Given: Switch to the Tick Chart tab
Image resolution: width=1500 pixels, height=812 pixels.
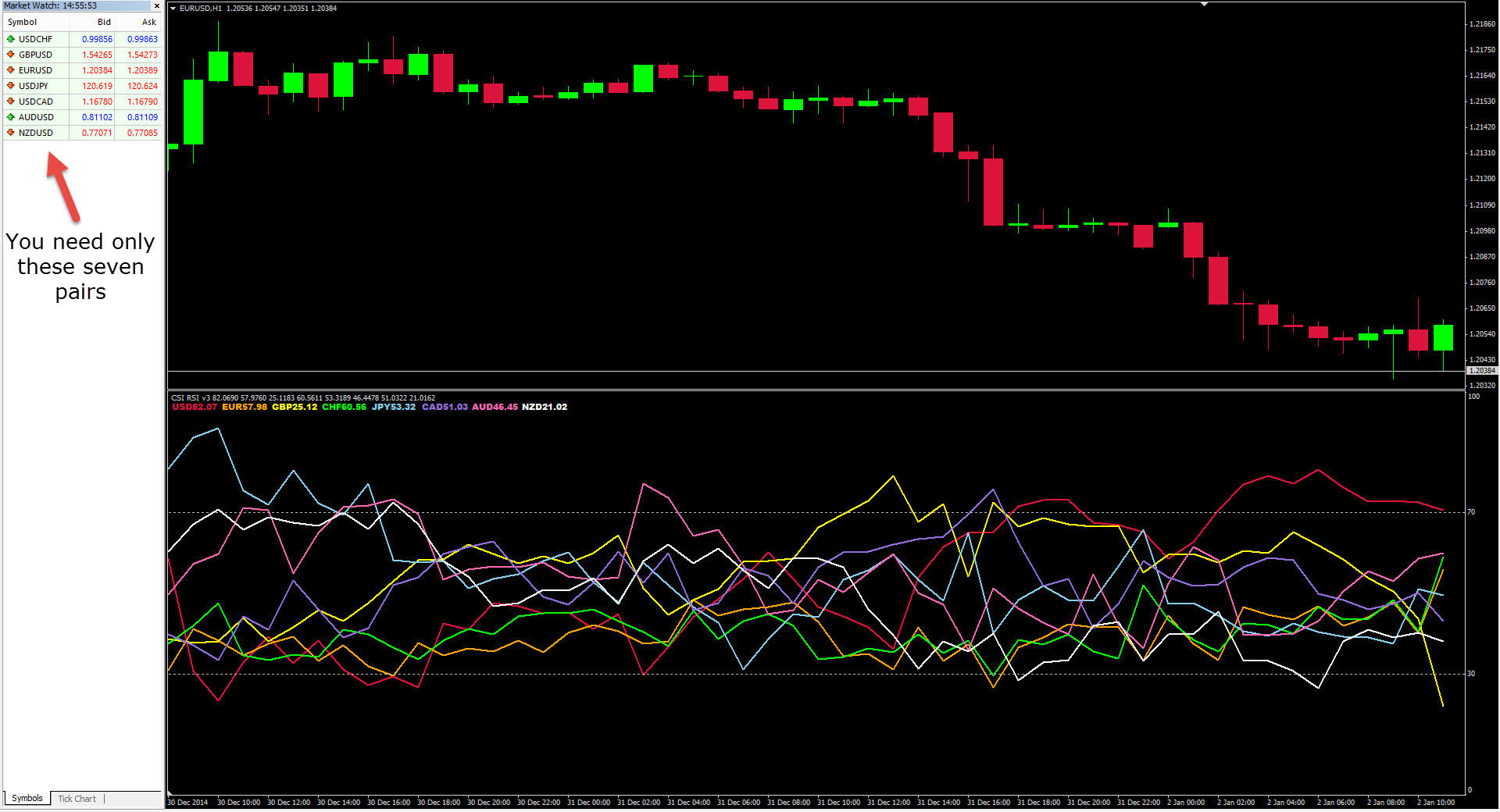Looking at the screenshot, I should click(x=77, y=799).
